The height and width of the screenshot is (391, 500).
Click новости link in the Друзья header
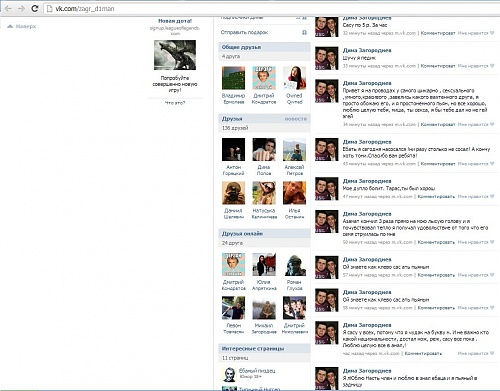tap(295, 119)
